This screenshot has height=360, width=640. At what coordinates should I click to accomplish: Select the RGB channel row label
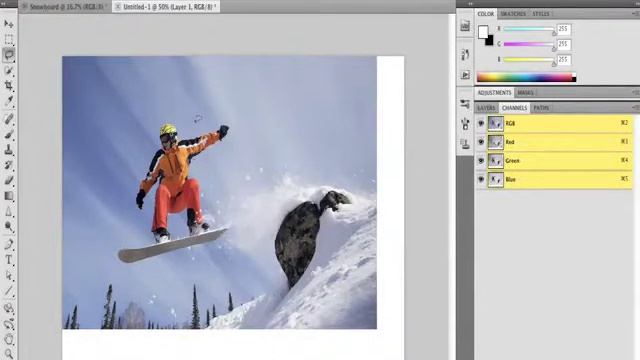tap(510, 123)
